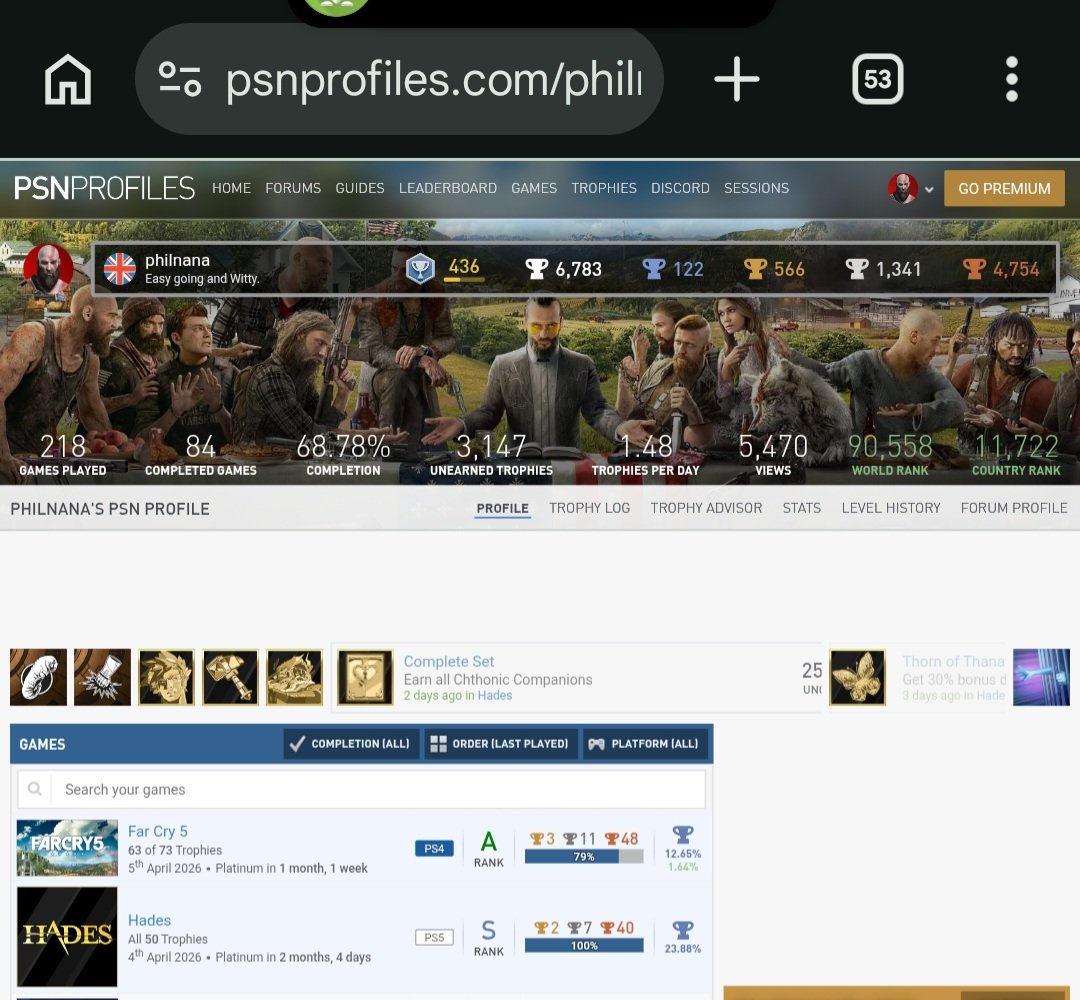Open the TROPHIES menu item
This screenshot has height=1000, width=1080.
pos(604,188)
